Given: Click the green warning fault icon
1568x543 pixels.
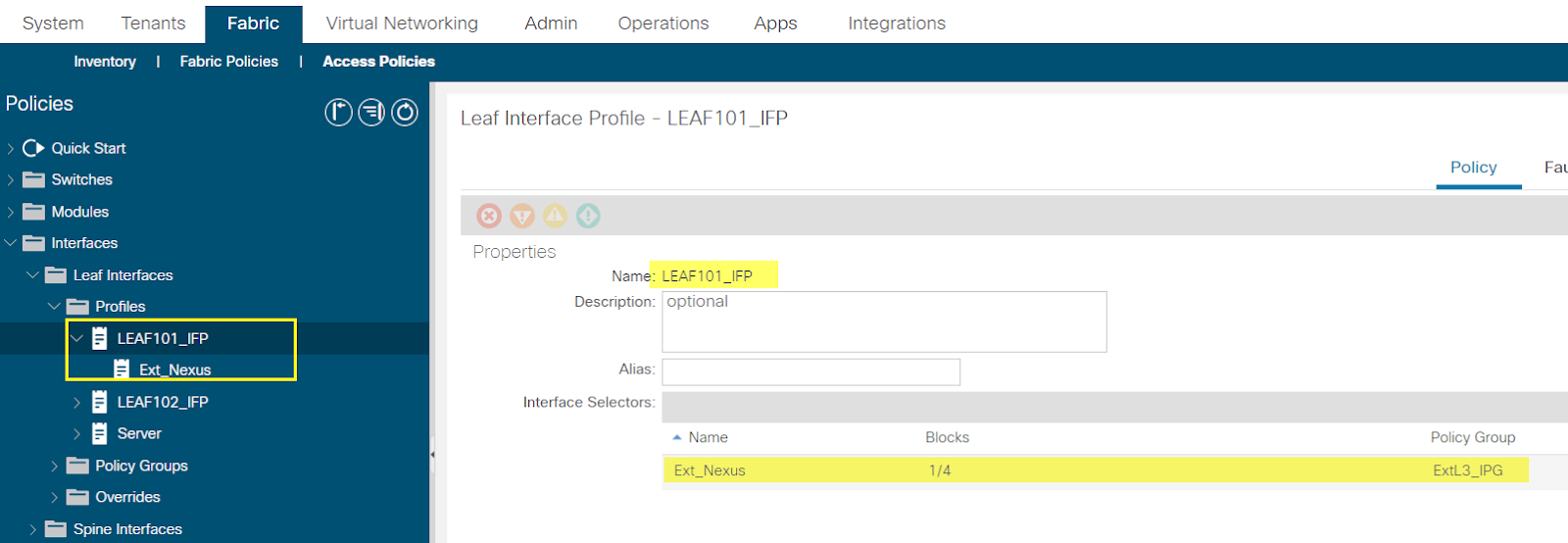Looking at the screenshot, I should (588, 216).
